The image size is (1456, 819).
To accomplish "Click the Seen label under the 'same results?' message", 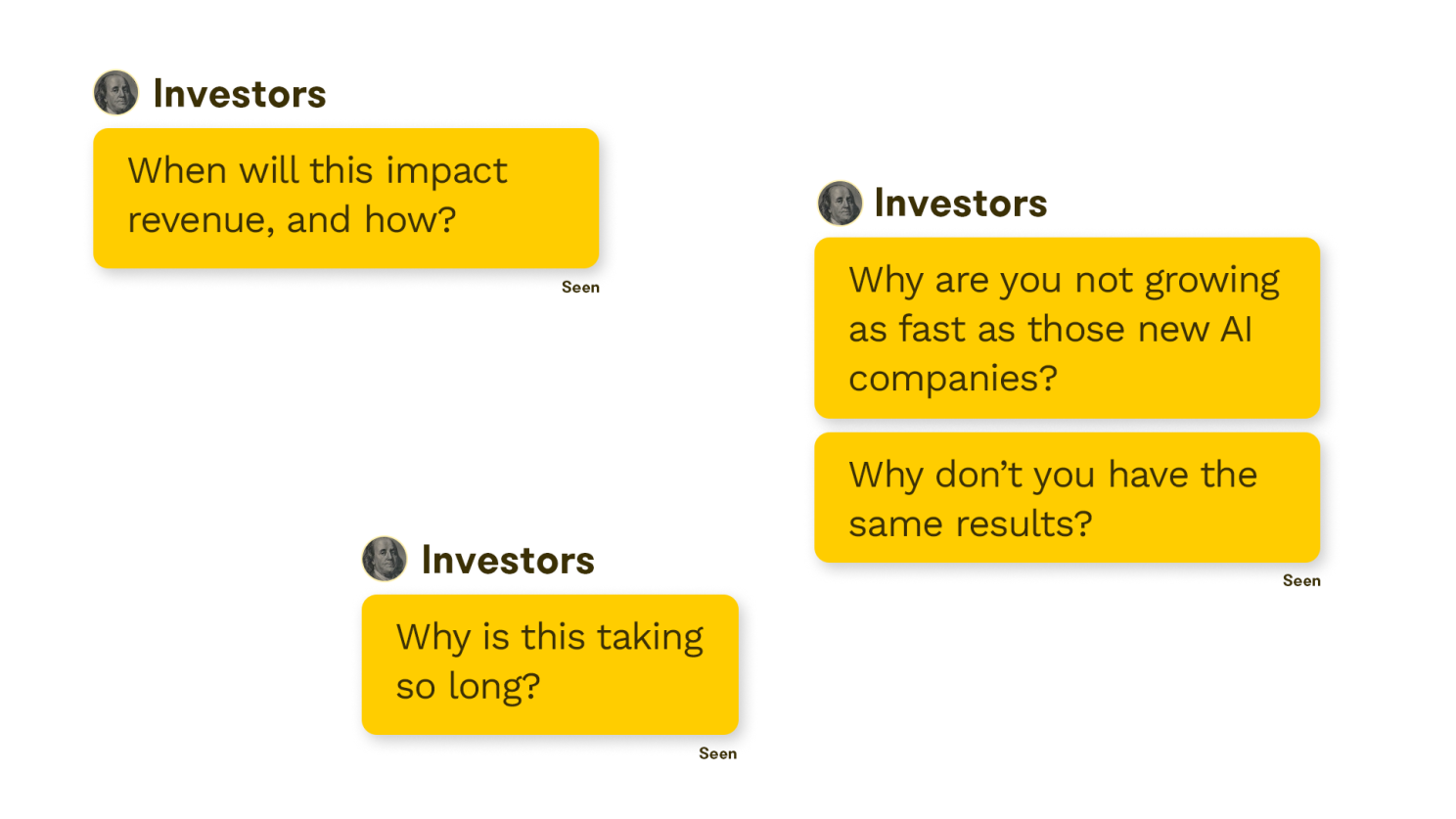I will pos(1301,581).
